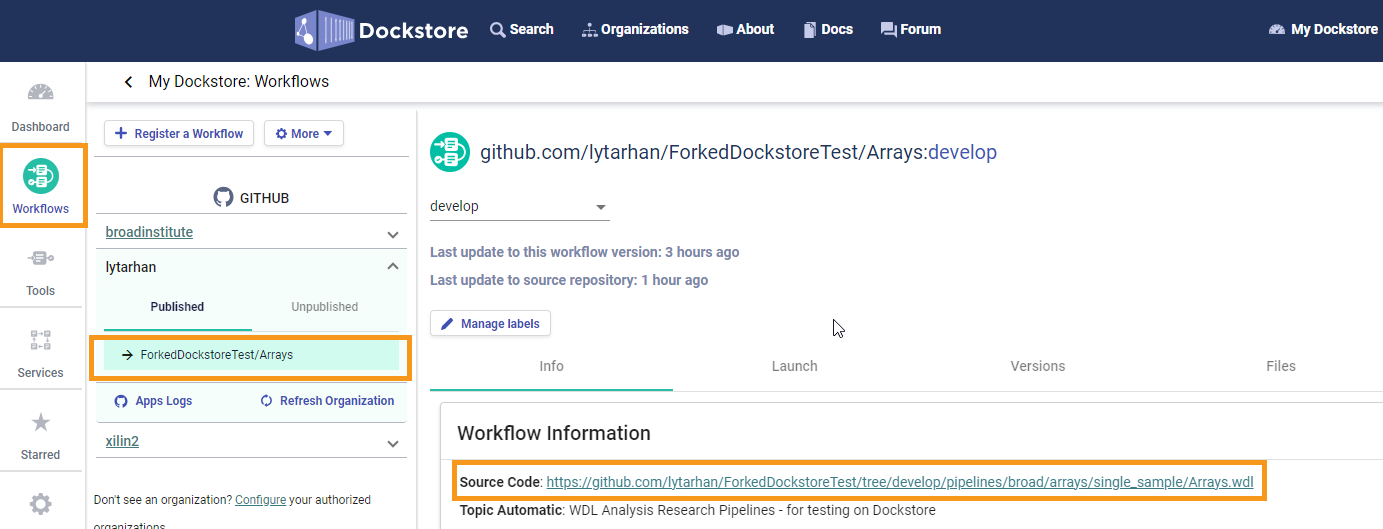The height and width of the screenshot is (529, 1383).
Task: Click 'Last update to this workflow version' text
Action: click(585, 252)
